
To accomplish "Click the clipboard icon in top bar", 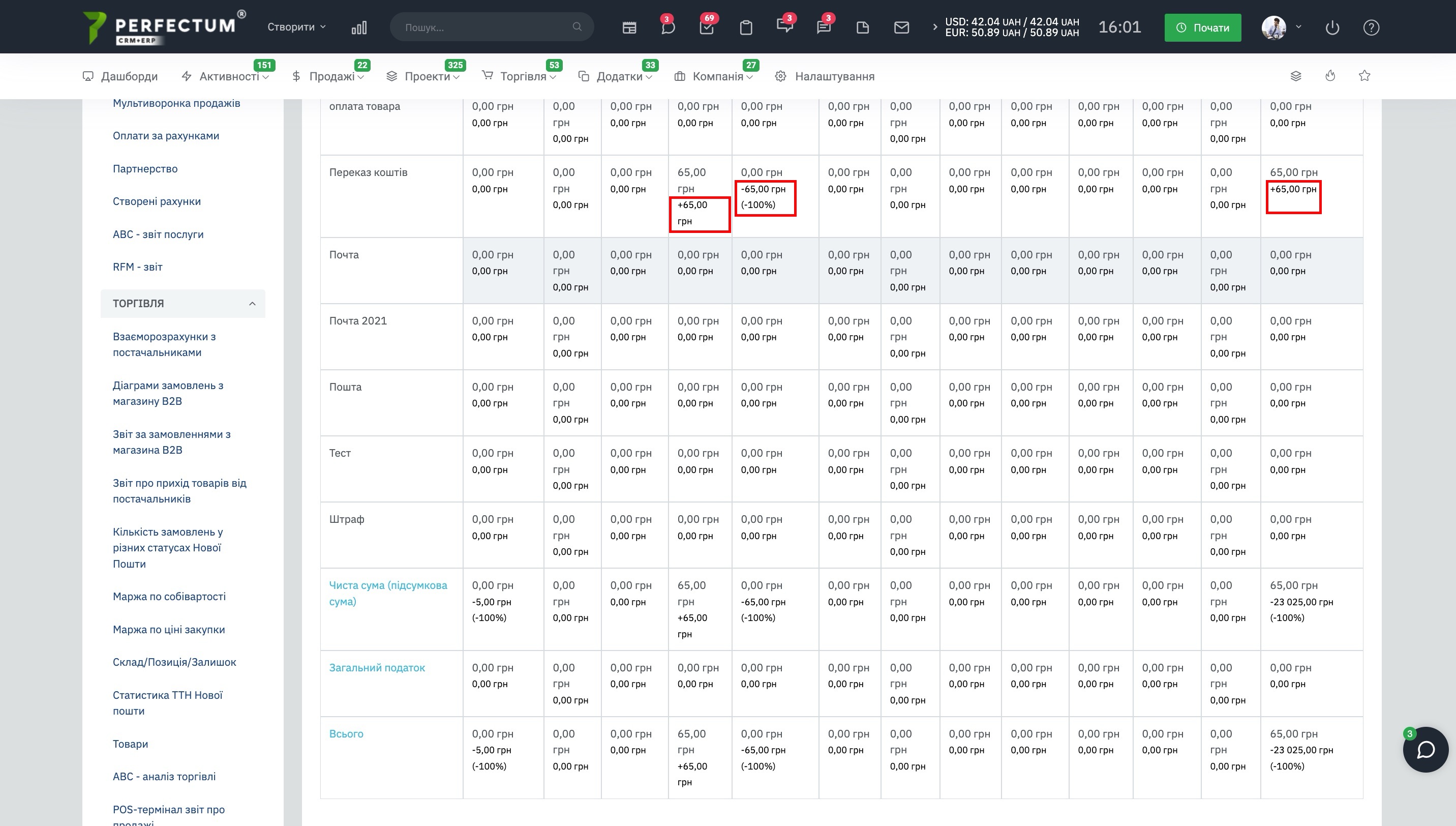I will (746, 27).
